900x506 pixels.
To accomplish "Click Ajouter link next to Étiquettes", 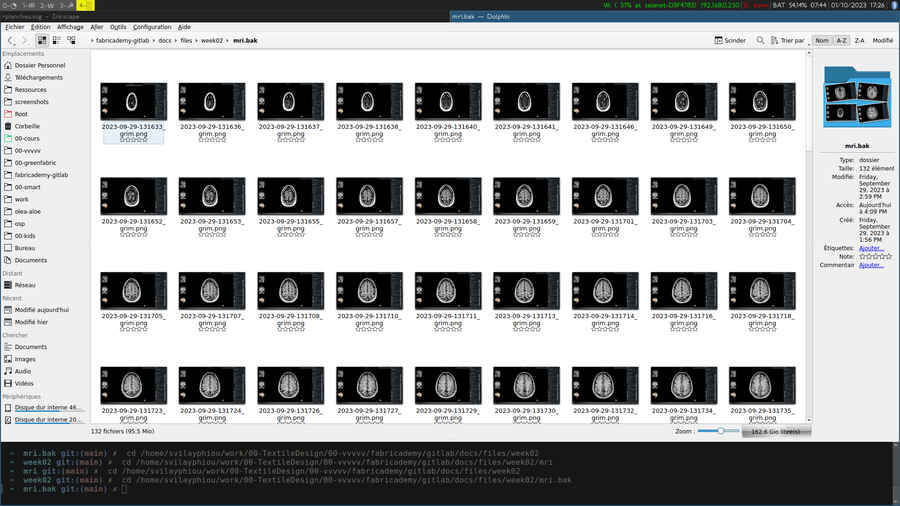I will point(871,248).
